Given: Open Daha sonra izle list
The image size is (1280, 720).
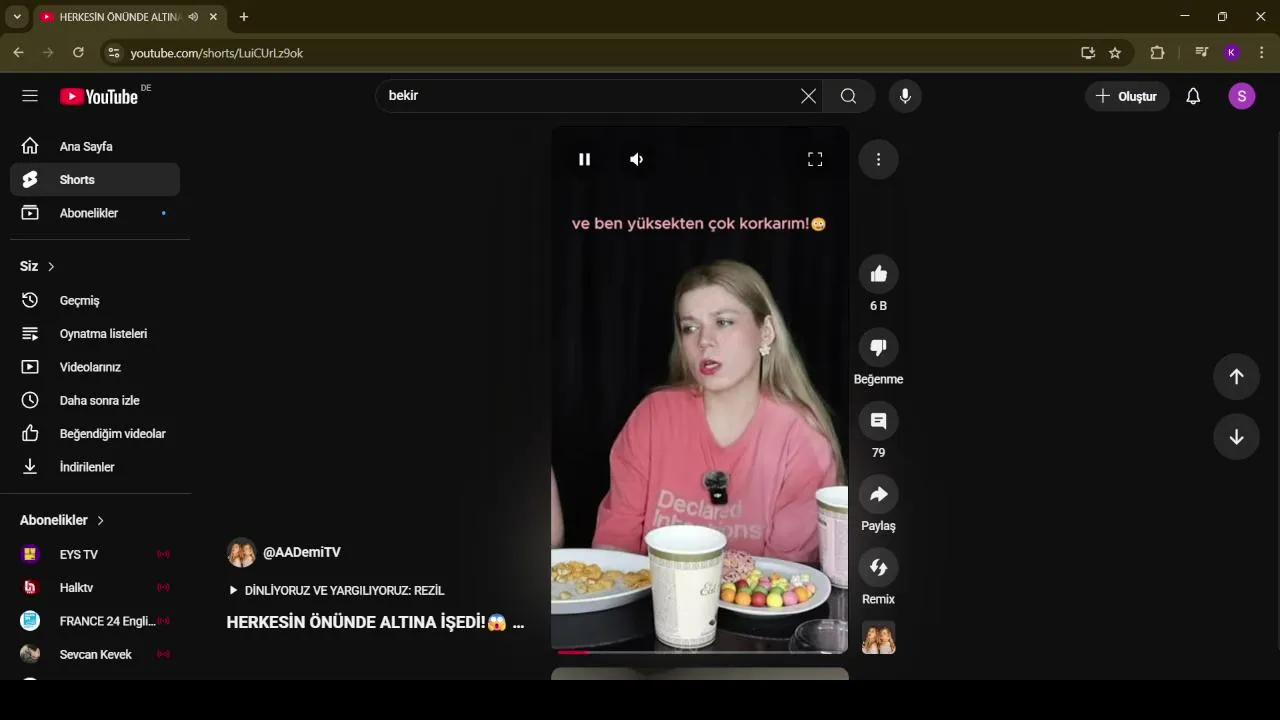Looking at the screenshot, I should coord(95,400).
